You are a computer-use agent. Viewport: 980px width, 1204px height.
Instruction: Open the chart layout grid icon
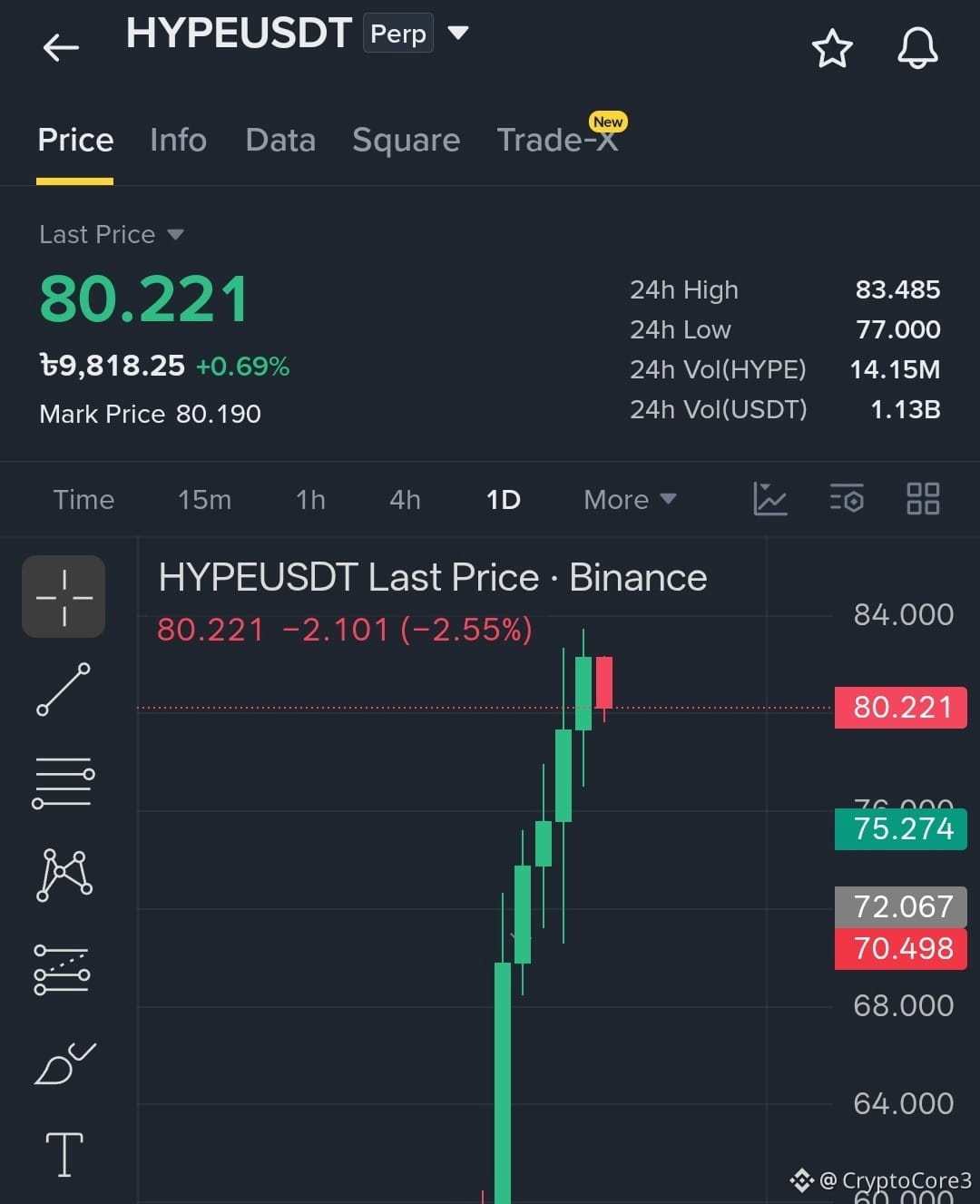tap(923, 499)
